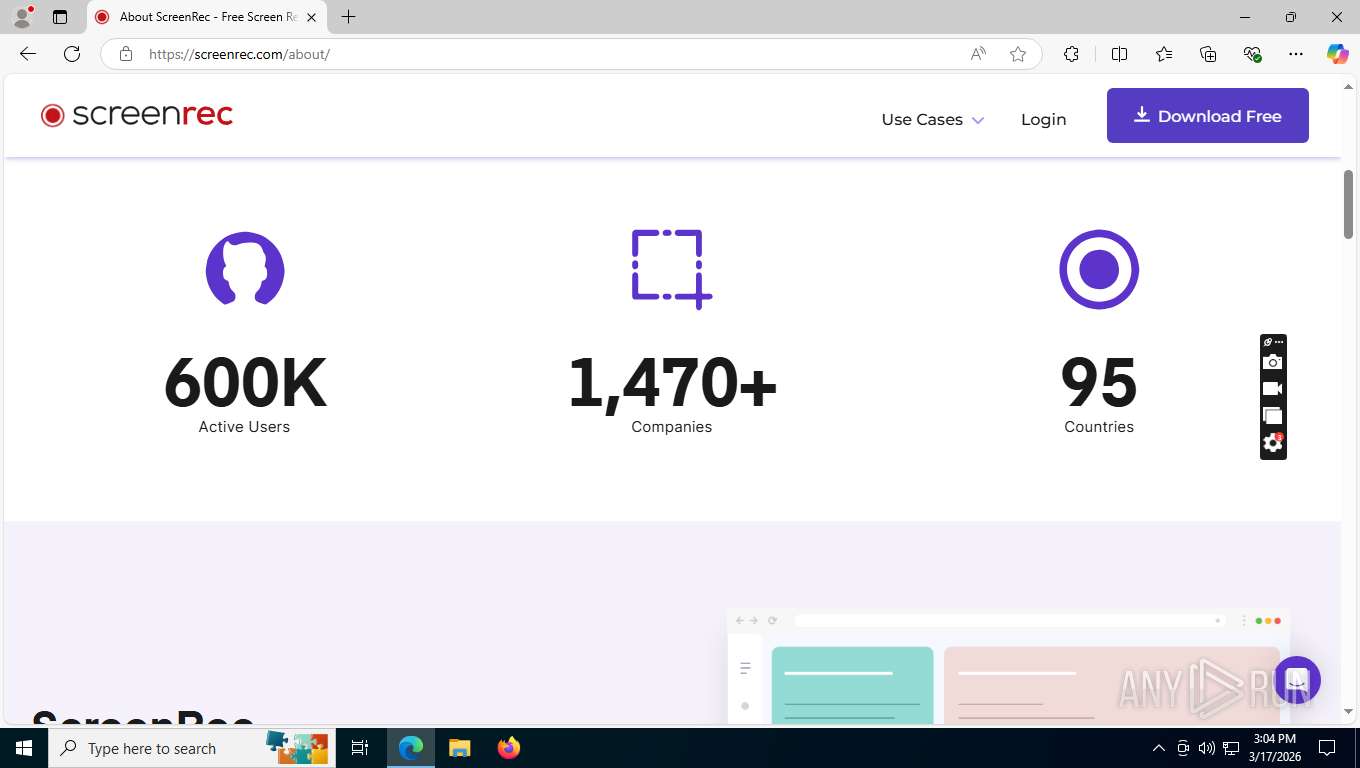Click the browser mockup illustration
1360x768 pixels.
(1008, 665)
